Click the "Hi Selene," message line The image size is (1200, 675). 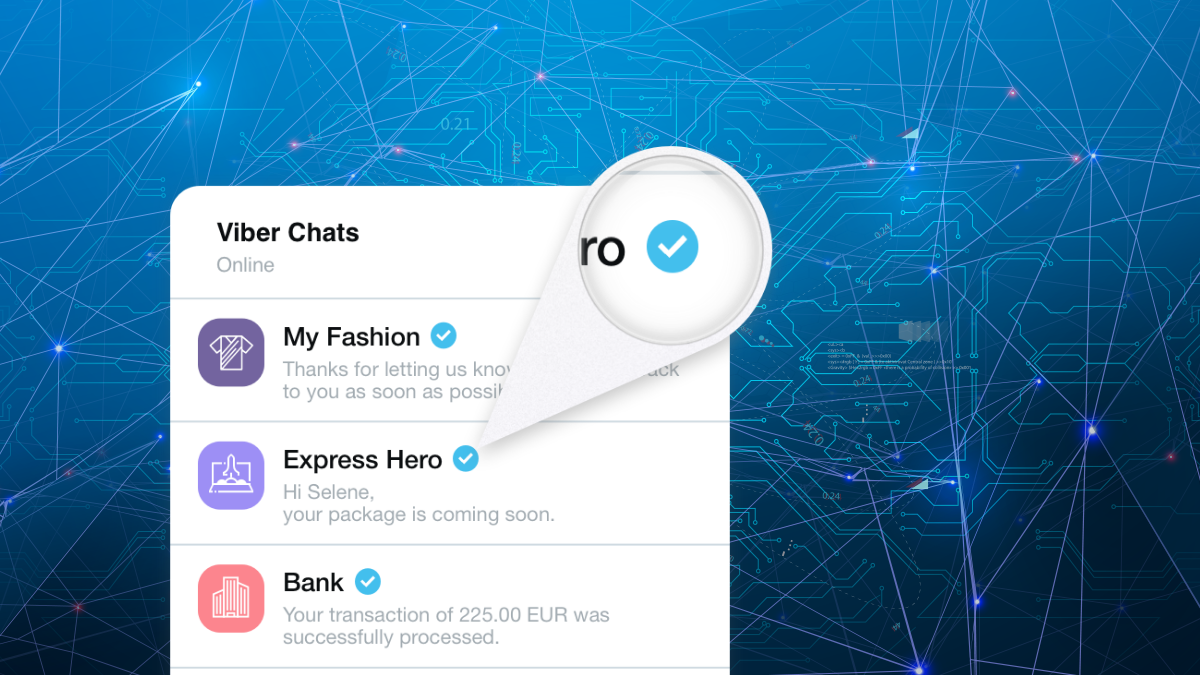pyautogui.click(x=328, y=492)
